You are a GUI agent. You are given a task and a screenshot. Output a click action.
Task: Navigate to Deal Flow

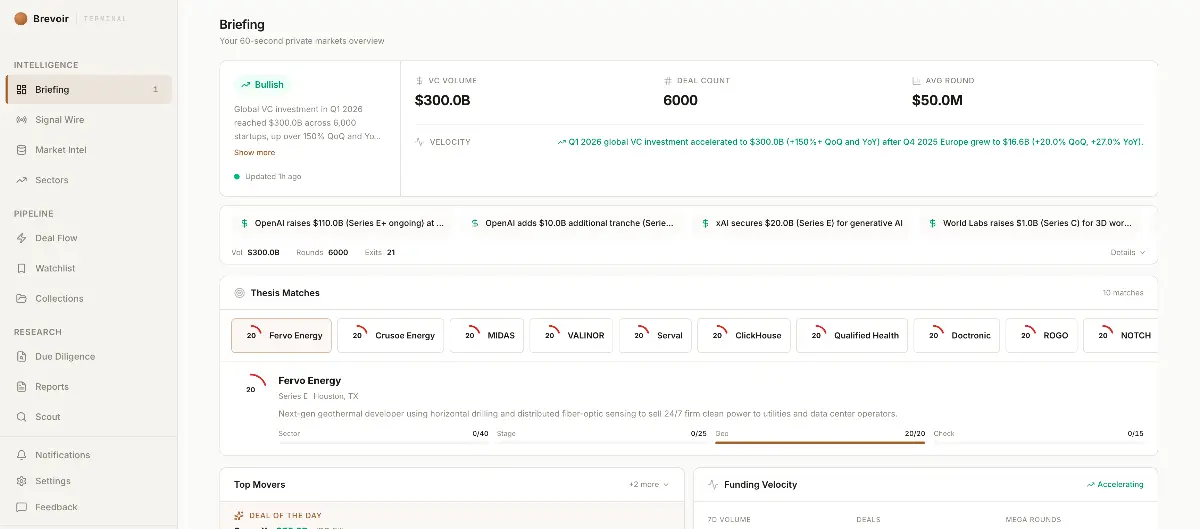tap(88, 238)
